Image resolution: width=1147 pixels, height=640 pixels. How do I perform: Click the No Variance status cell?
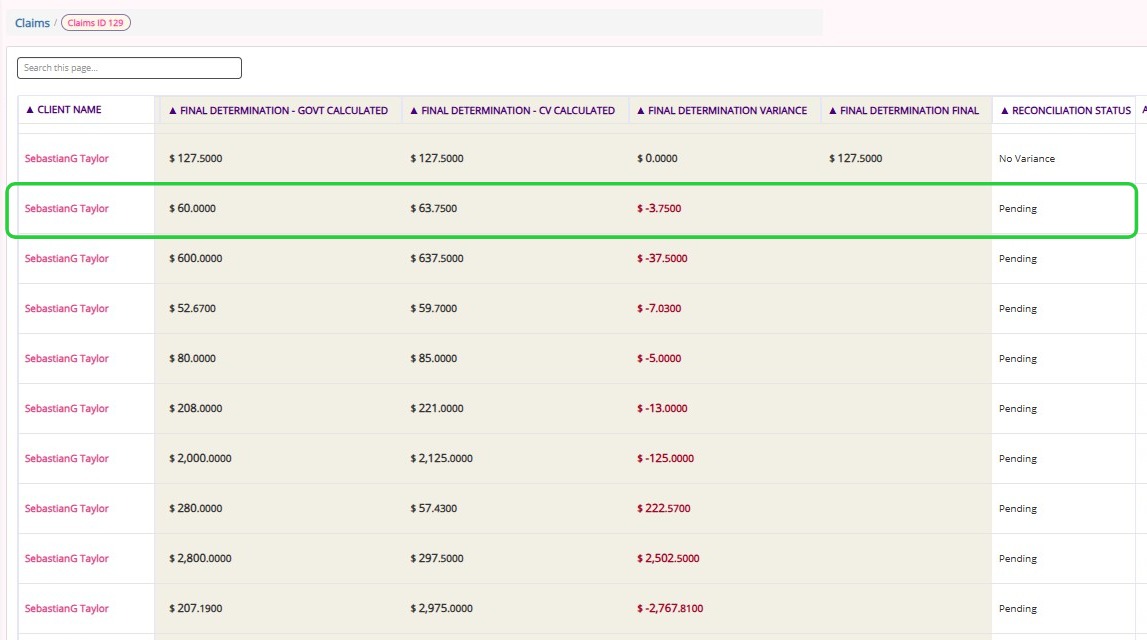(x=1027, y=159)
